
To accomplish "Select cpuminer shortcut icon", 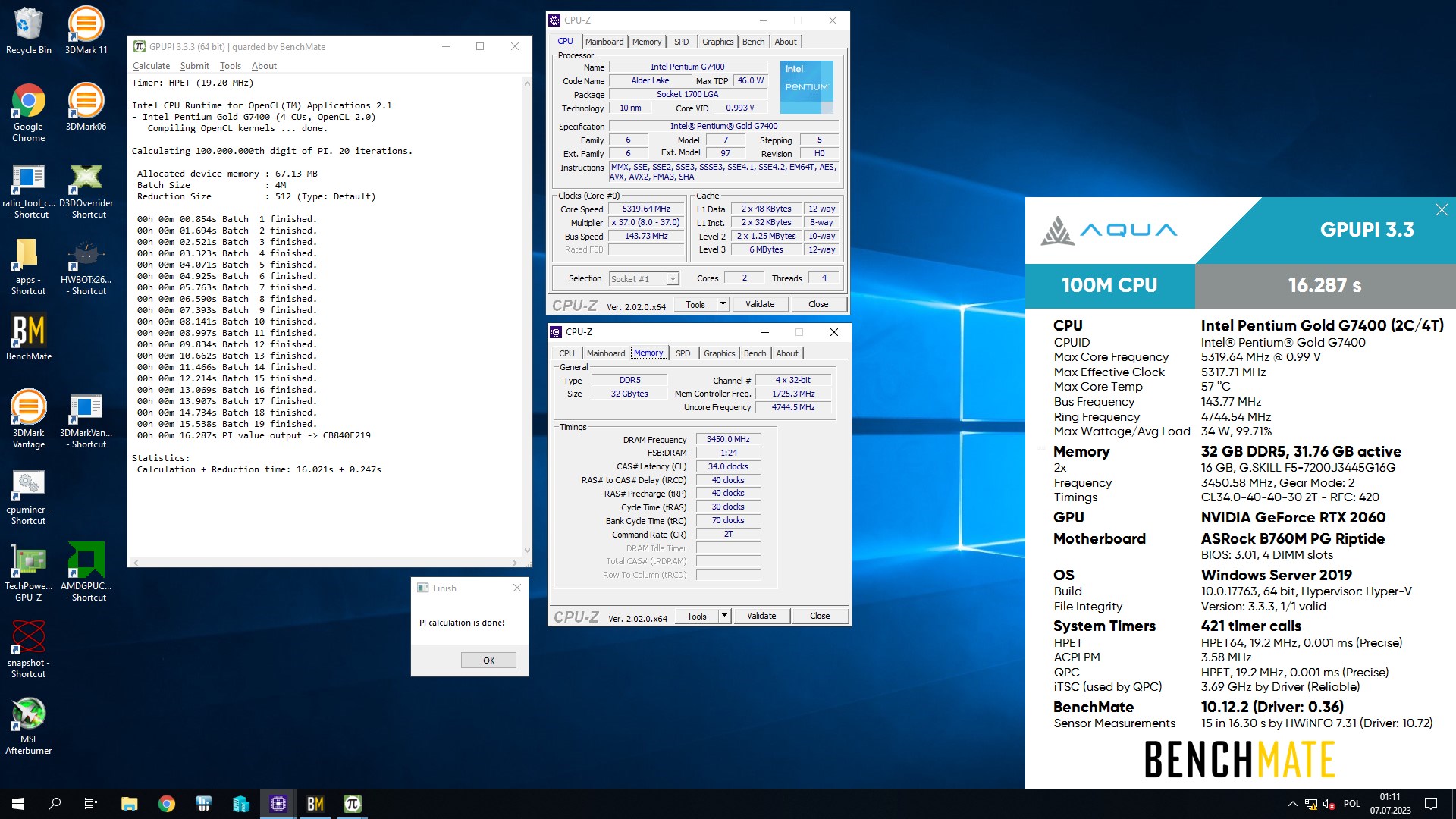I will (28, 497).
